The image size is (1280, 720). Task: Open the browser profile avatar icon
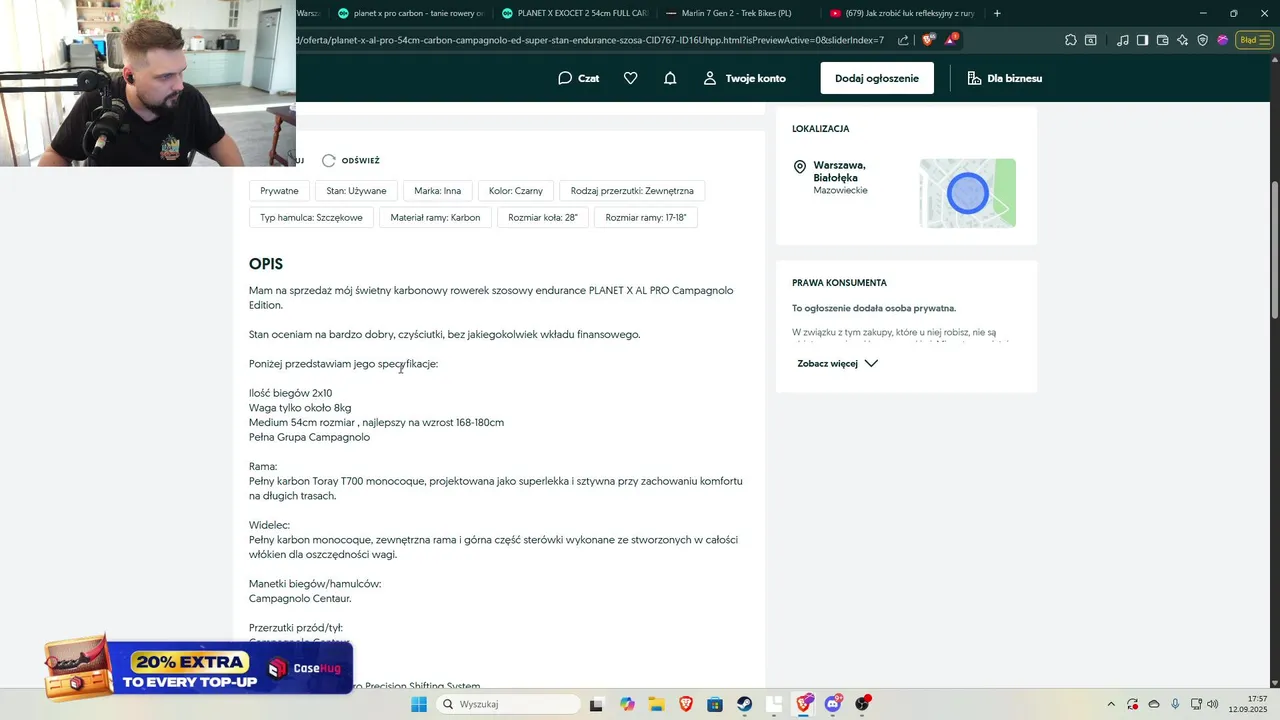click(1222, 40)
